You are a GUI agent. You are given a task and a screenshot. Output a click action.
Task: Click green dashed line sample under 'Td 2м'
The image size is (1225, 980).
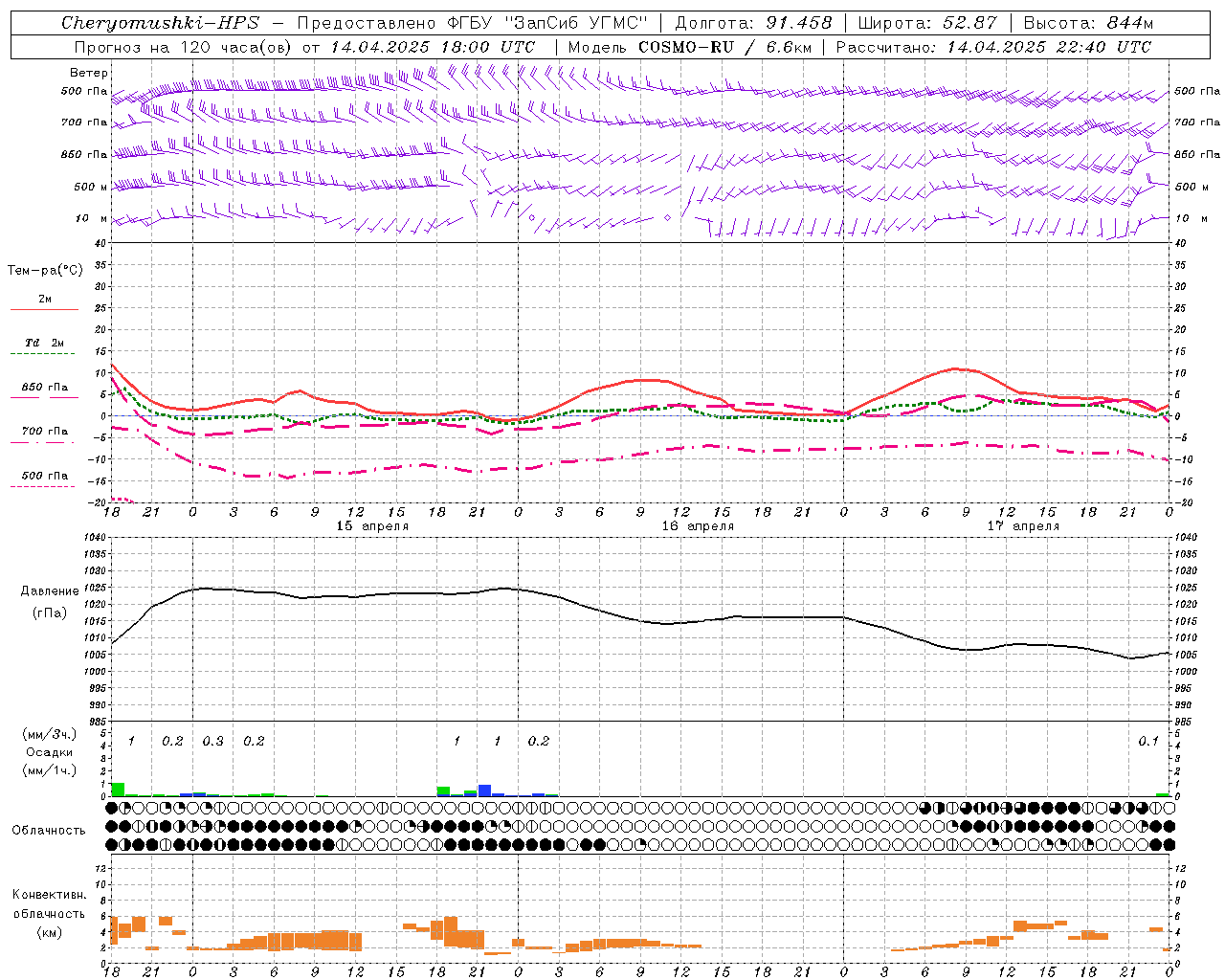(42, 354)
